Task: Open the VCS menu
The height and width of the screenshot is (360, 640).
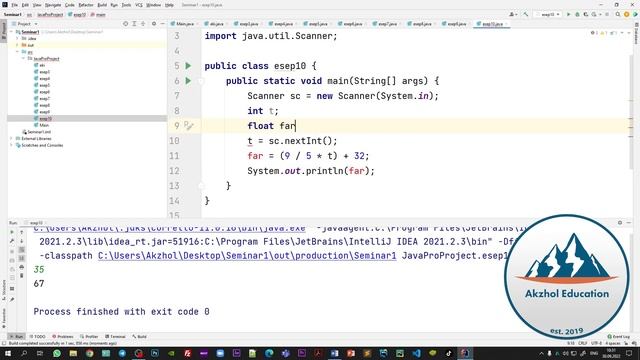Action: 139,5
